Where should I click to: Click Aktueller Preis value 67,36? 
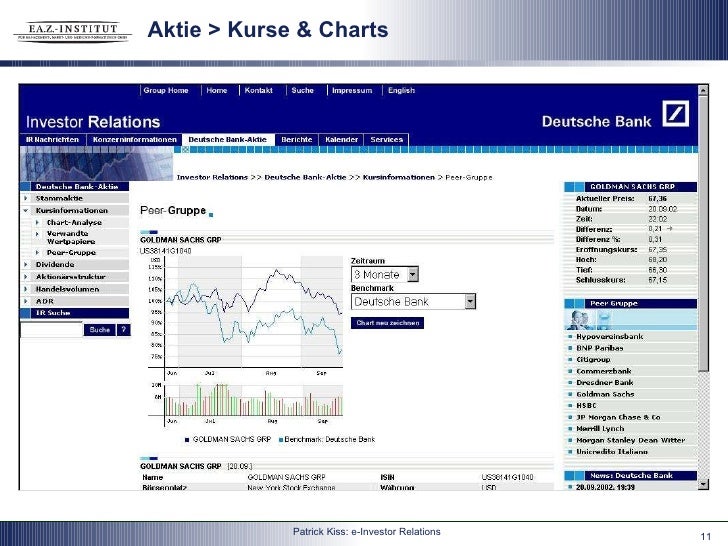click(657, 199)
